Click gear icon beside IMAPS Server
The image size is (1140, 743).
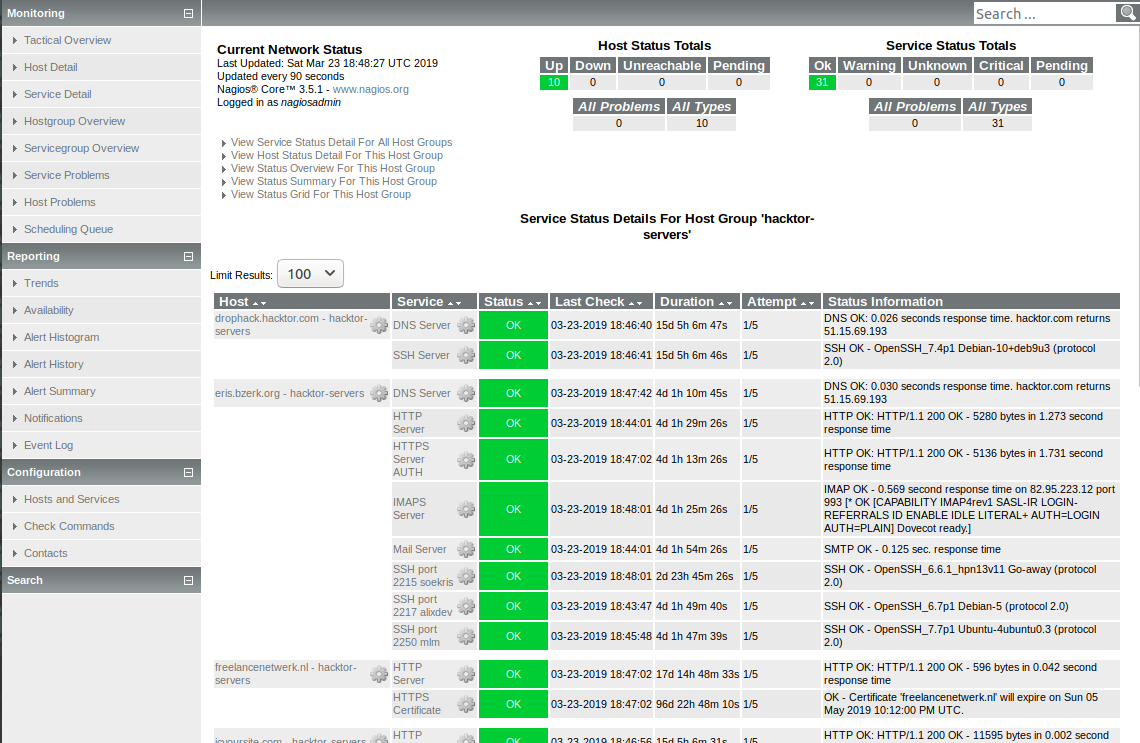click(466, 509)
